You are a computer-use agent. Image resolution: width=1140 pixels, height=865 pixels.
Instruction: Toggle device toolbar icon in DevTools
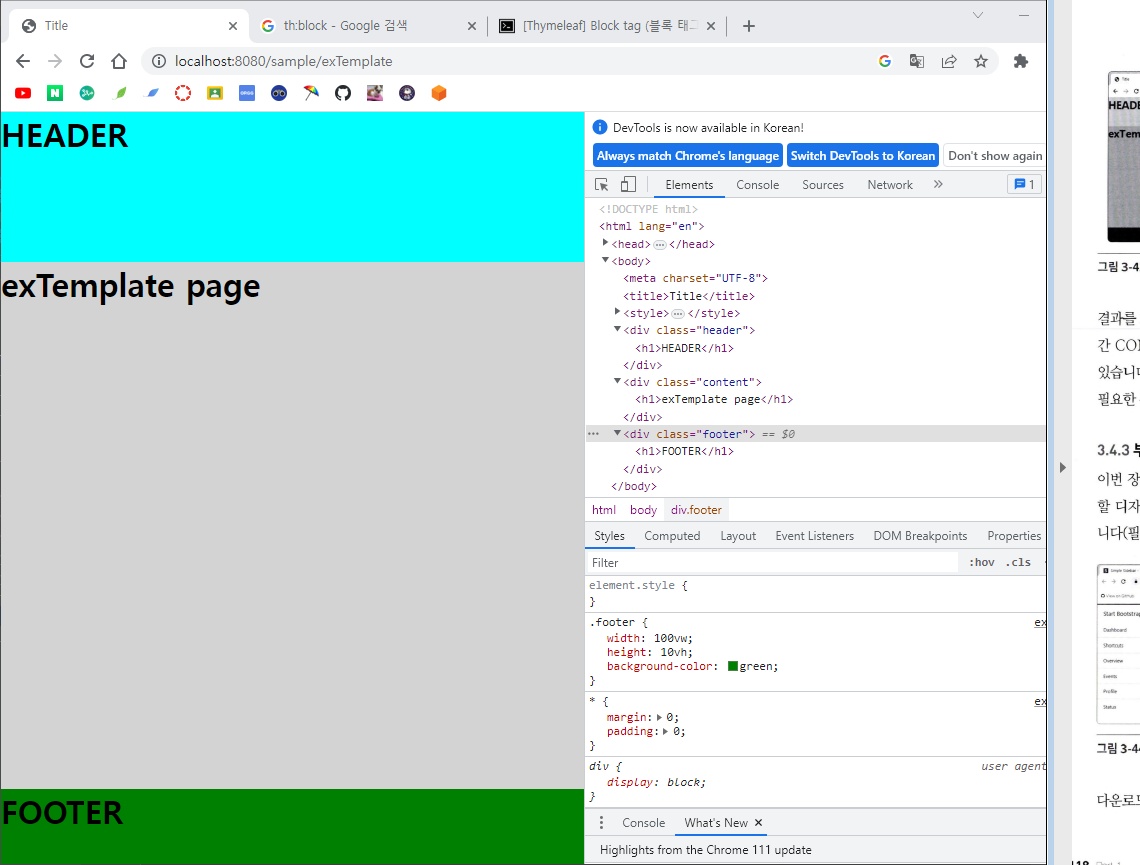[x=628, y=185]
